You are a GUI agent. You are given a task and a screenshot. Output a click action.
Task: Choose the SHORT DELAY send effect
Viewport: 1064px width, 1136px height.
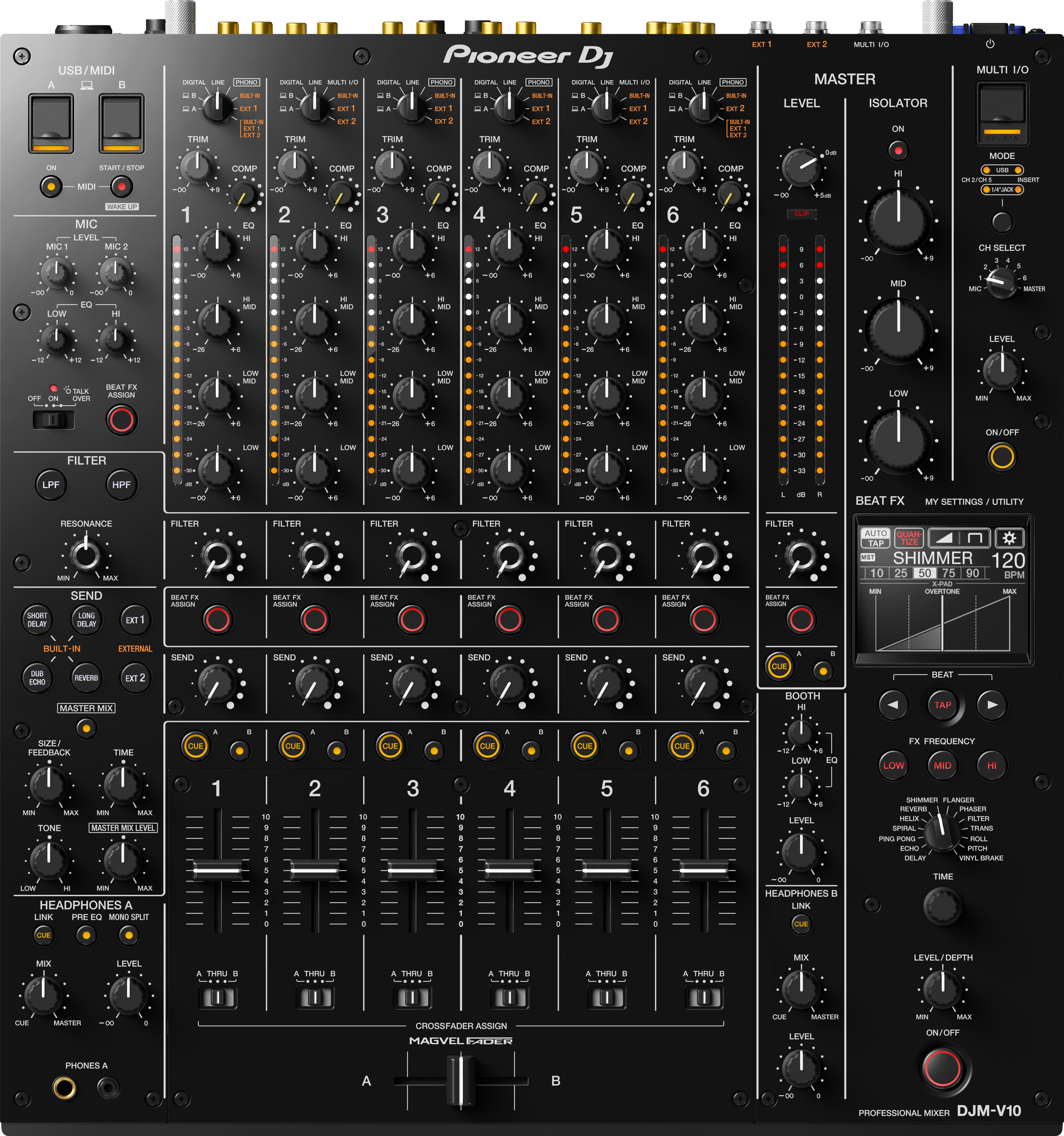coord(37,620)
